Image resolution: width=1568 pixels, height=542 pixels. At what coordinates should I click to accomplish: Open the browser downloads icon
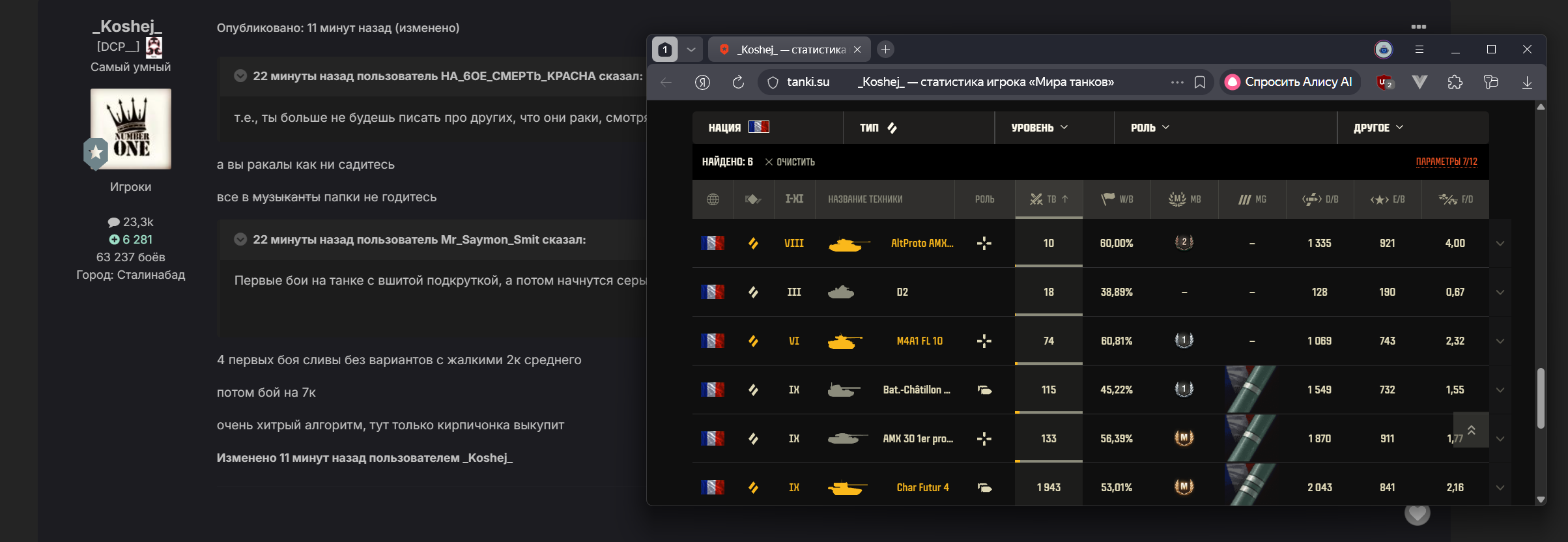tap(1526, 82)
